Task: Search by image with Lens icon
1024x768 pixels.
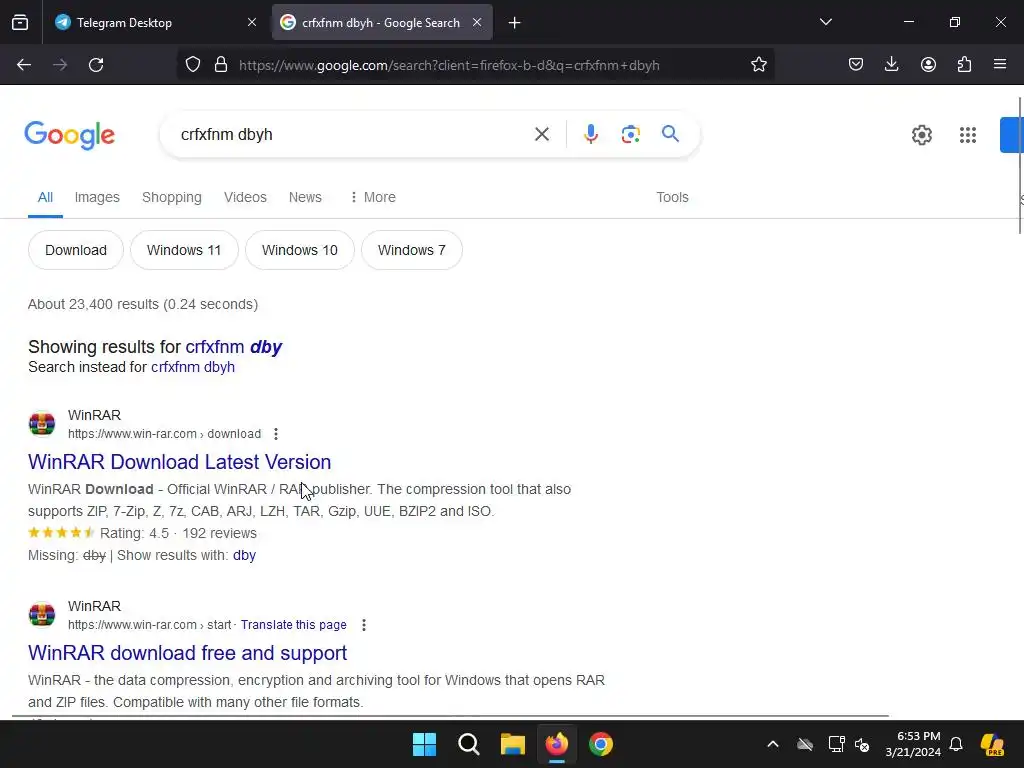Action: (630, 135)
